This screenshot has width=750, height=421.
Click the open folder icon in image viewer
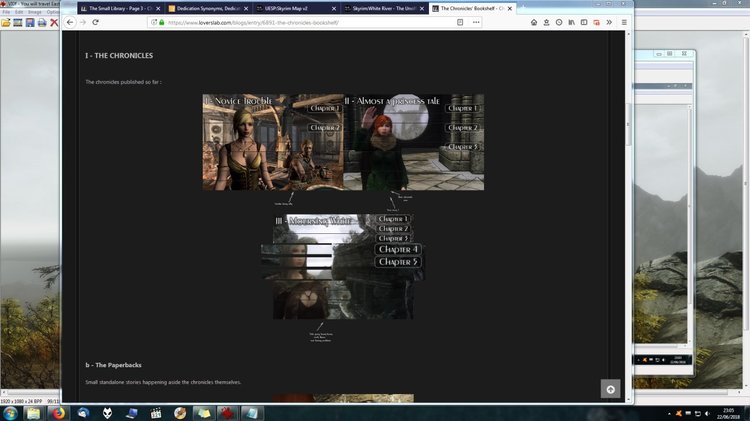pos(6,22)
